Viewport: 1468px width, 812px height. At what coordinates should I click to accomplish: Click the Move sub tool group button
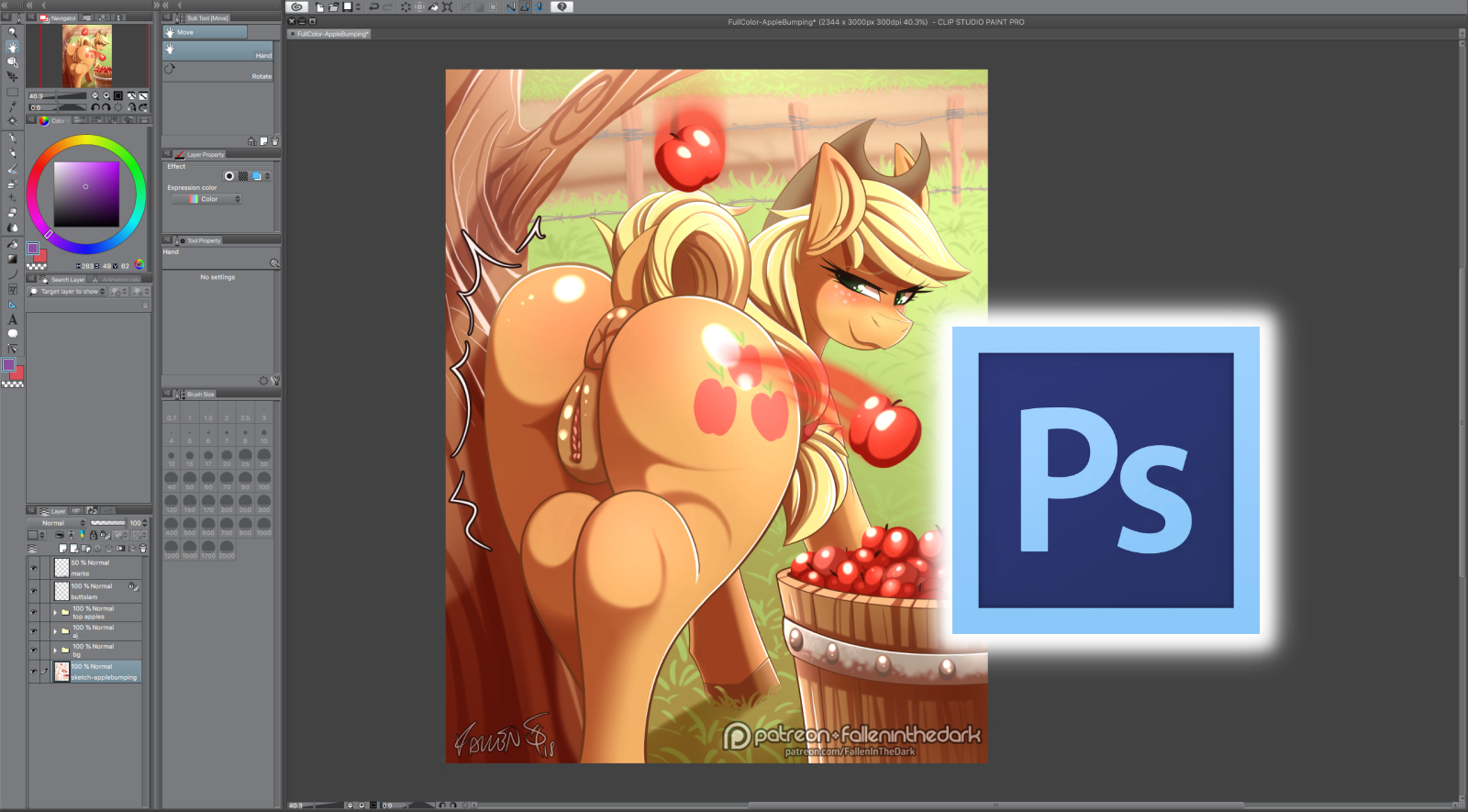[x=206, y=32]
